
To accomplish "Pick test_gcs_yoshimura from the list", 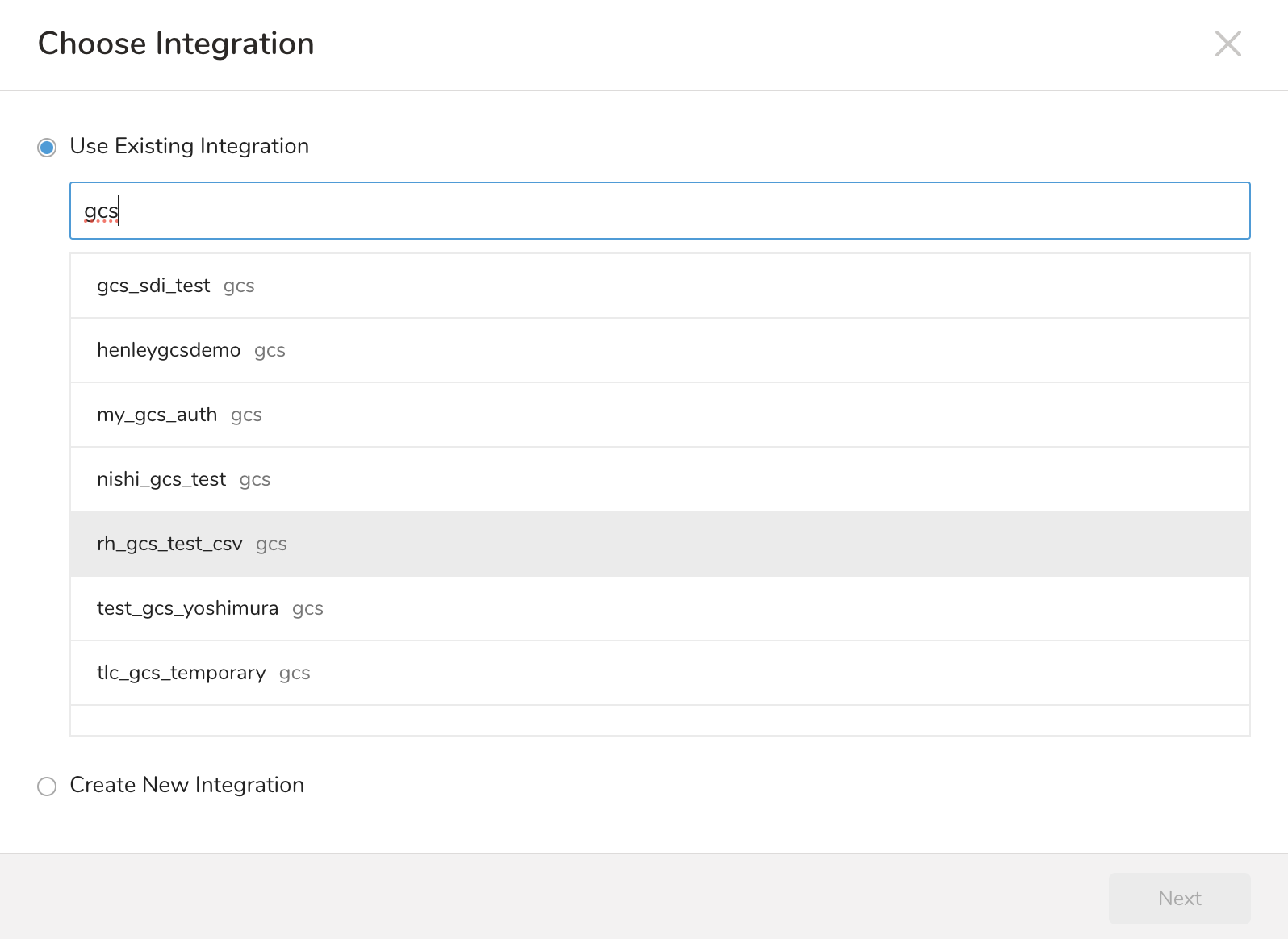I will tap(187, 608).
